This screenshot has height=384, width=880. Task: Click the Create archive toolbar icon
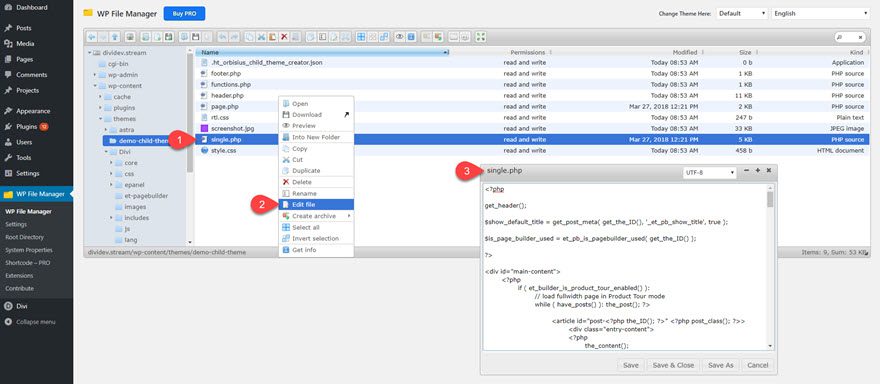(438, 36)
